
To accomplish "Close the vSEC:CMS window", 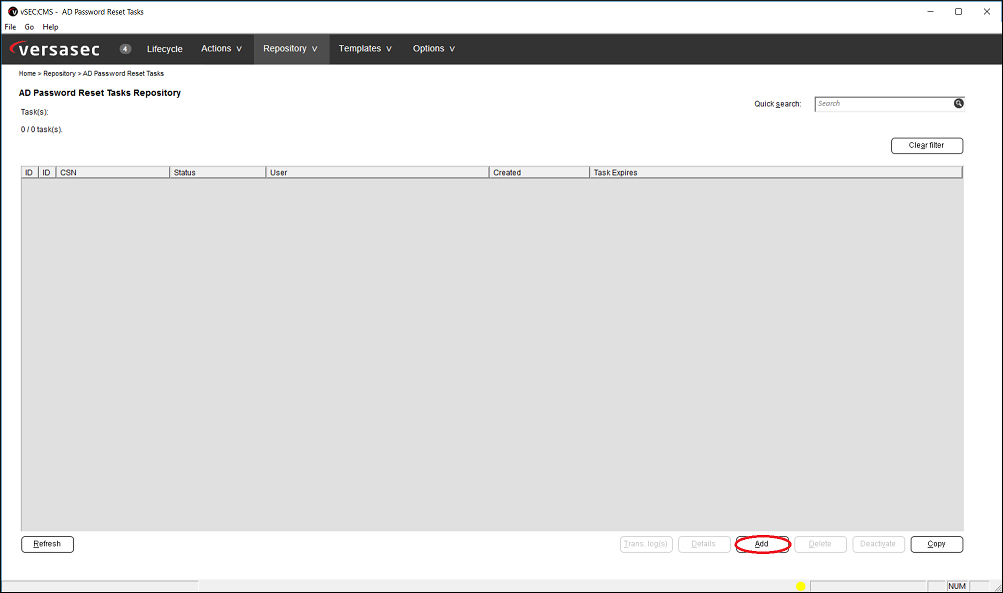I will [987, 12].
